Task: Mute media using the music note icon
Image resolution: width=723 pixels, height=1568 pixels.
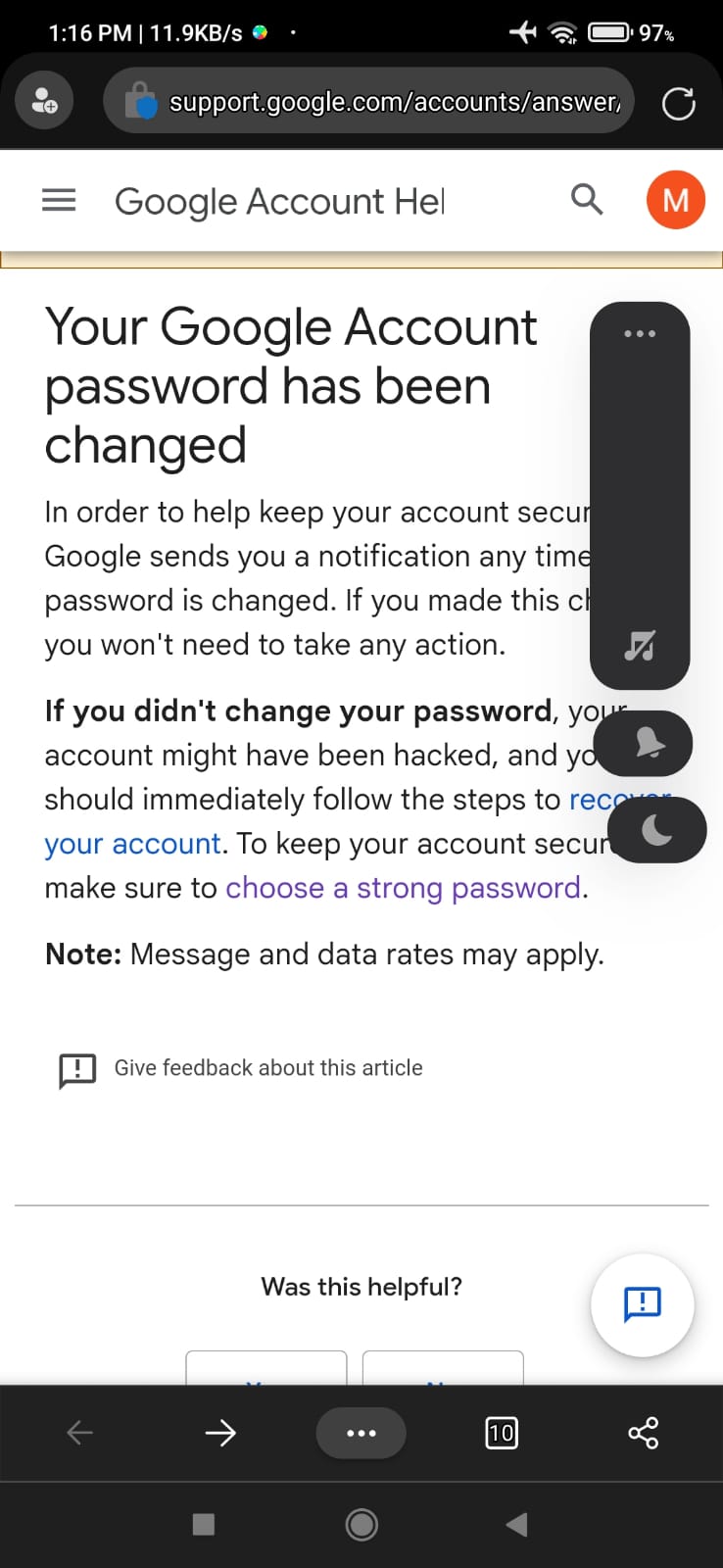Action: (640, 646)
